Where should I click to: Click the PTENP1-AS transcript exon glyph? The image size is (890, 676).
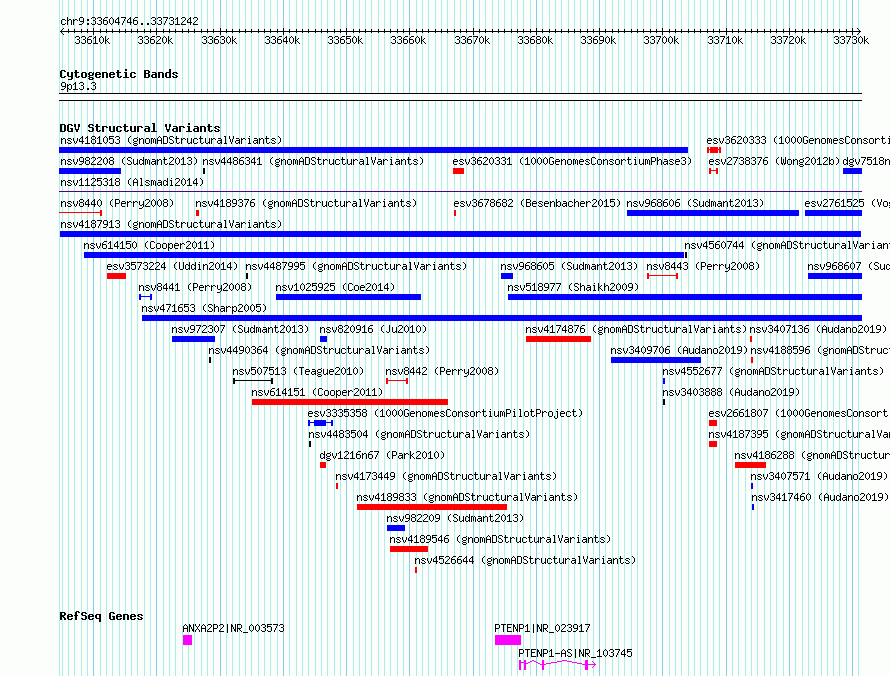click(x=557, y=665)
